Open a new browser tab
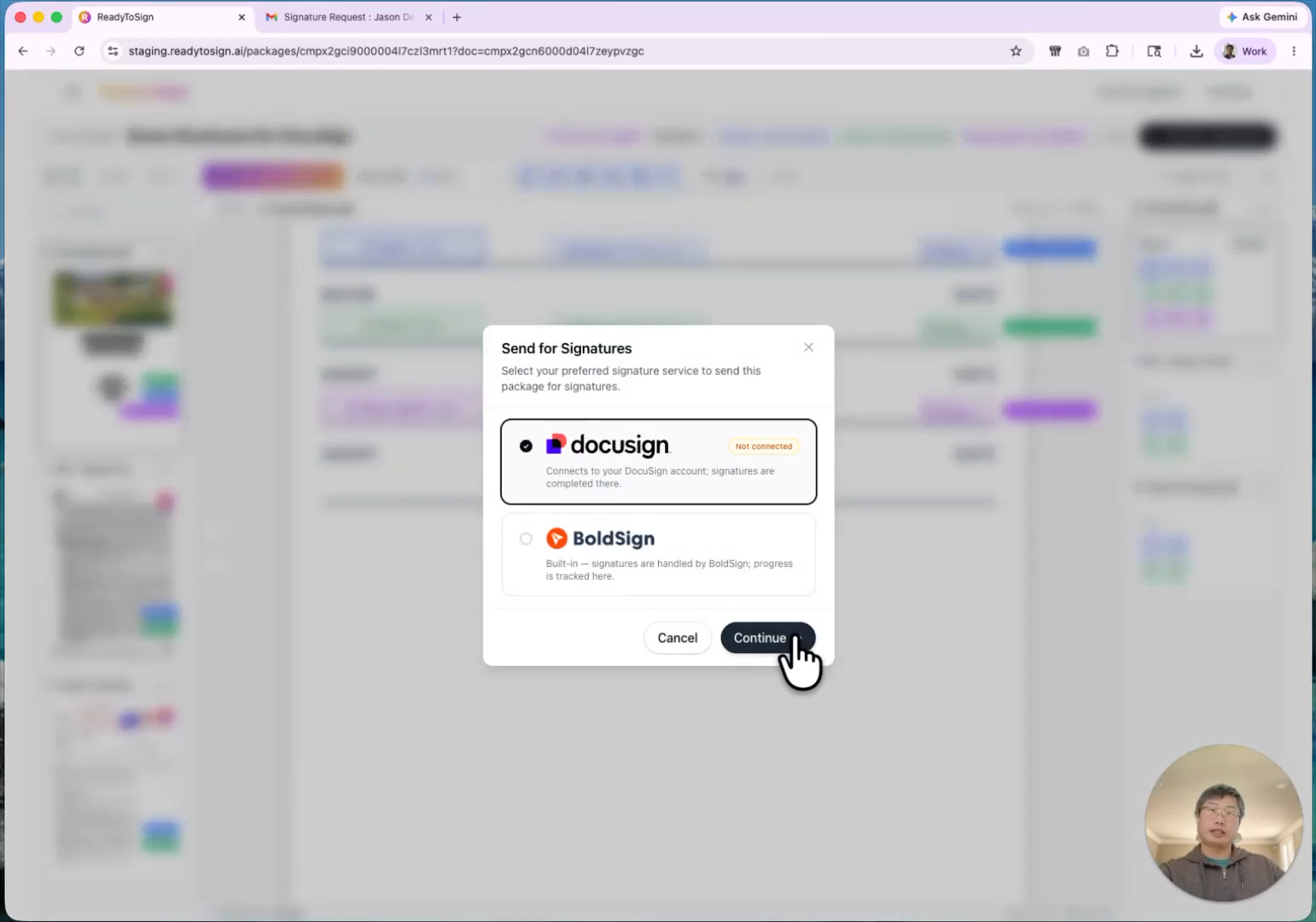Image resolution: width=1316 pixels, height=922 pixels. [457, 17]
